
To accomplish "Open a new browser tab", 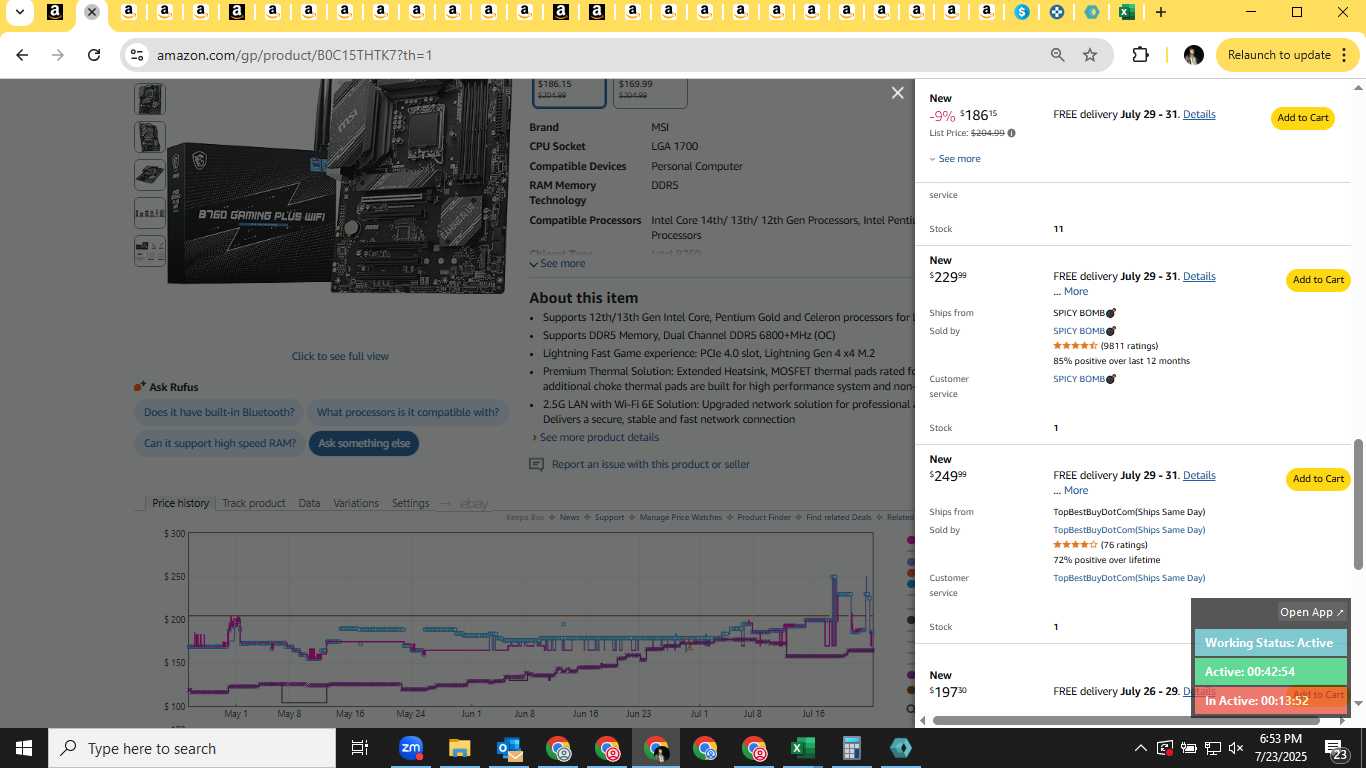I will (x=1160, y=12).
